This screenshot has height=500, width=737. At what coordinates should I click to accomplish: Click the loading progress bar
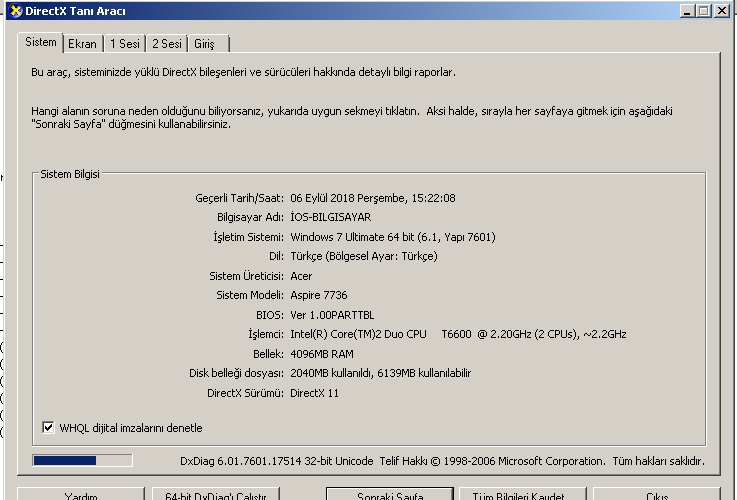pyautogui.click(x=82, y=461)
